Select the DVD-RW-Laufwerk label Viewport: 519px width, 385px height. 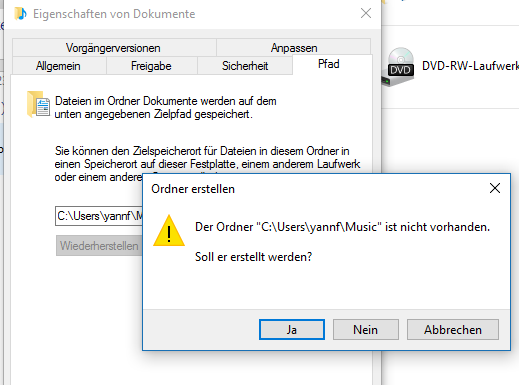pos(470,66)
